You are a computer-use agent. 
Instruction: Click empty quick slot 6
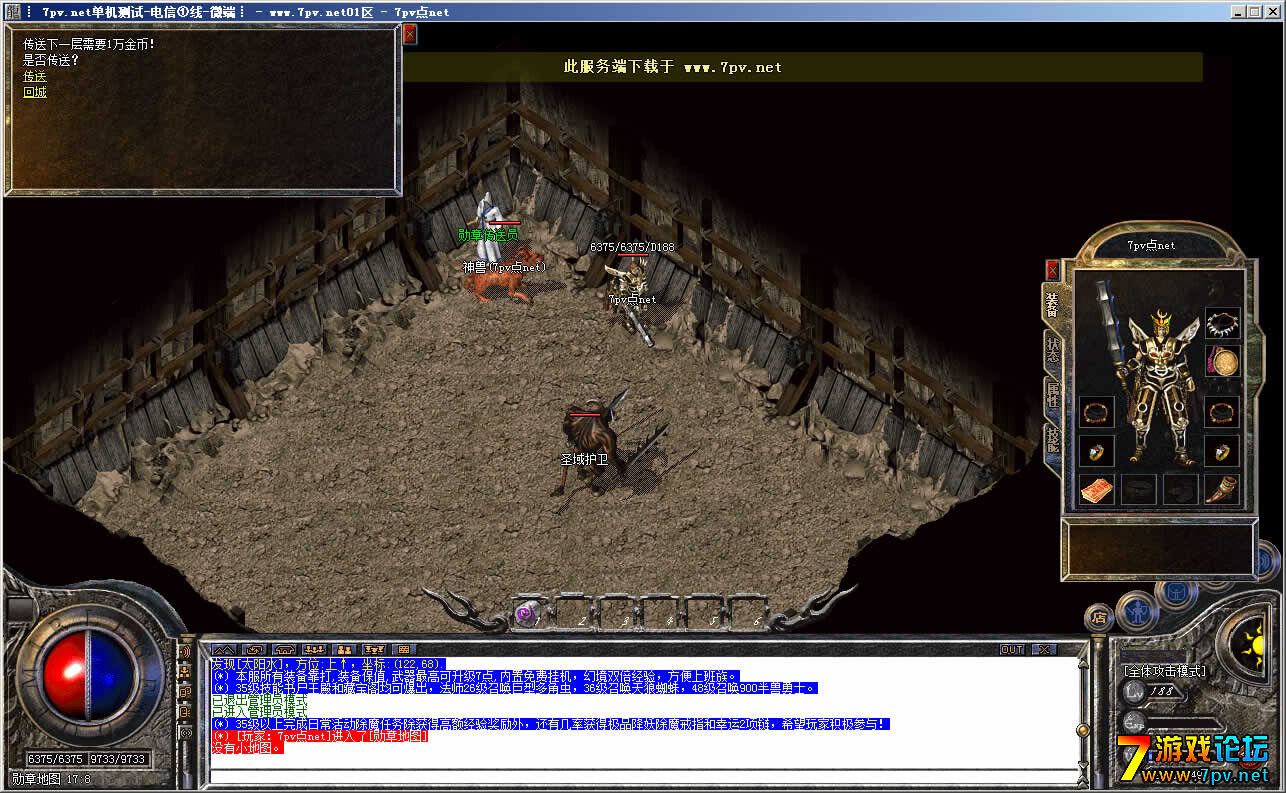[x=747, y=612]
